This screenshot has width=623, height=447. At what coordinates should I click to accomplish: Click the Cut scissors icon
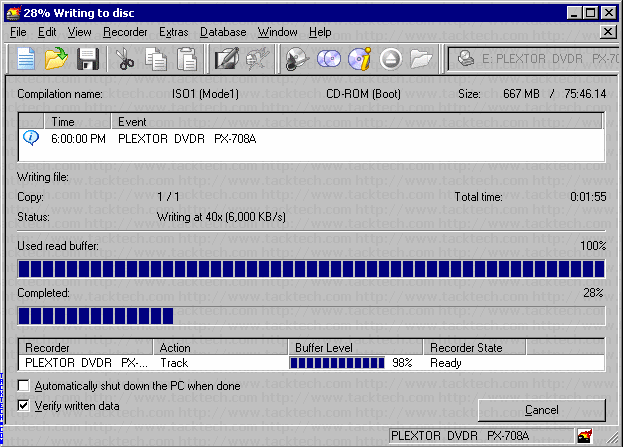tap(125, 59)
